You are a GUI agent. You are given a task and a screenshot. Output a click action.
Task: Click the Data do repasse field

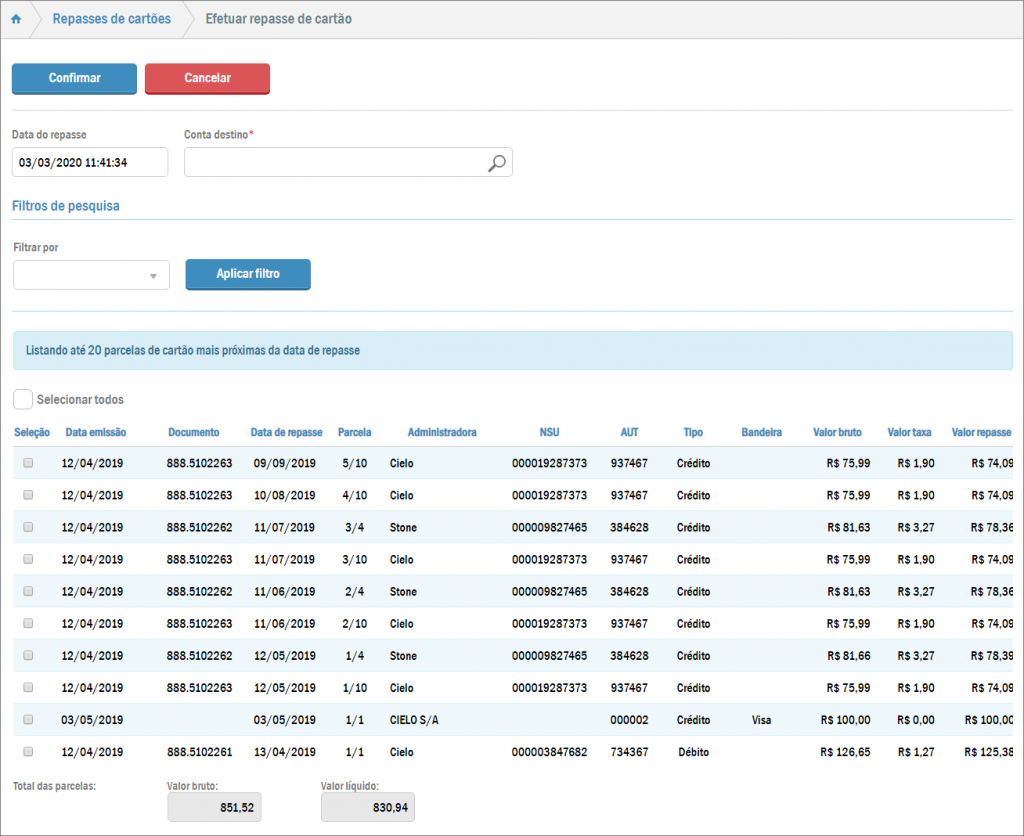click(x=90, y=162)
